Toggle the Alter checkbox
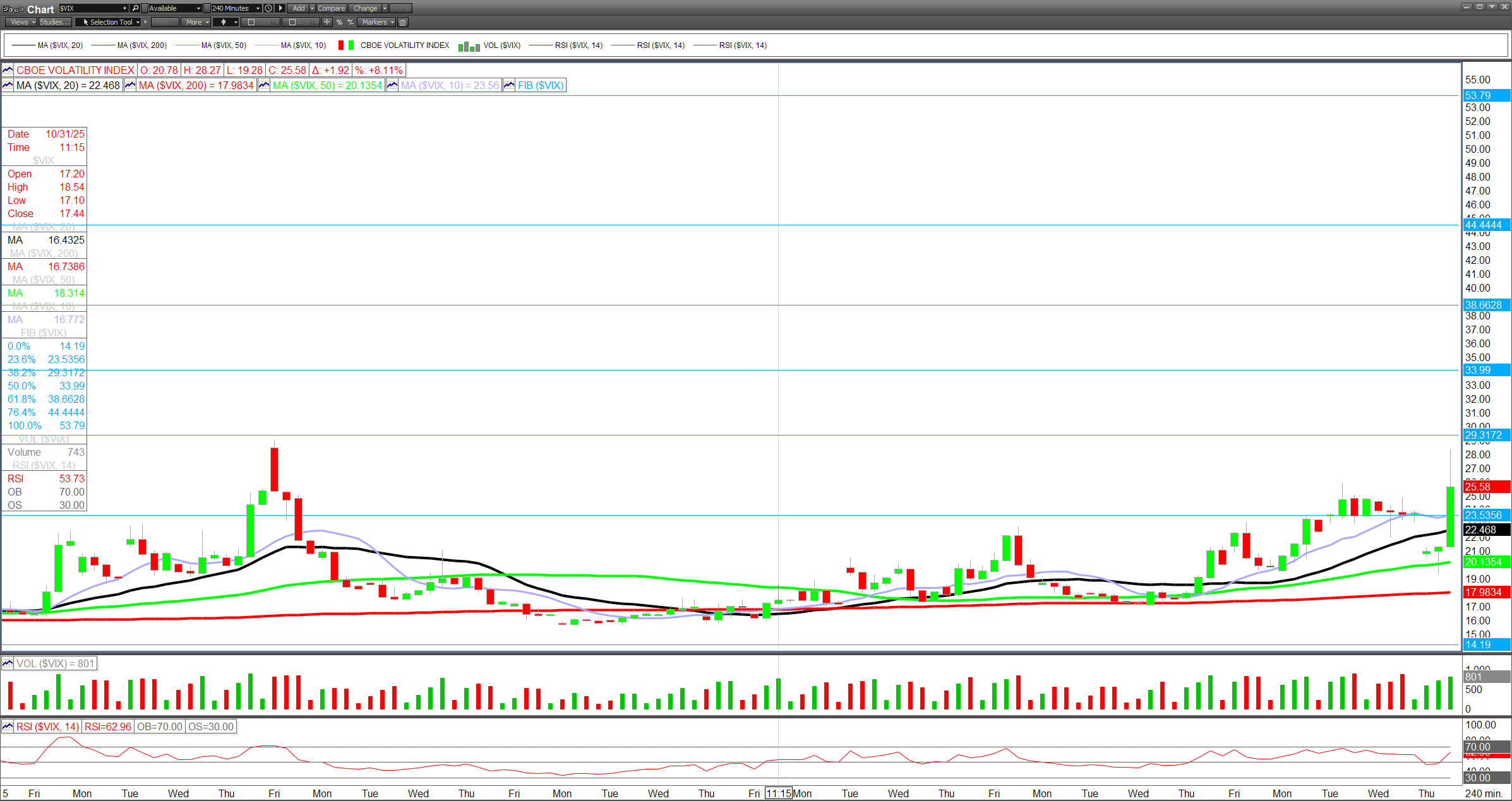This screenshot has height=801, width=1512. pyautogui.click(x=292, y=22)
